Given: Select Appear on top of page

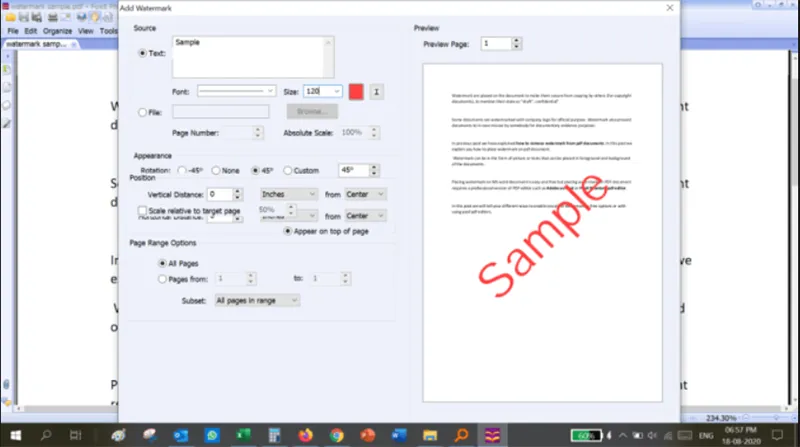Looking at the screenshot, I should 288,231.
